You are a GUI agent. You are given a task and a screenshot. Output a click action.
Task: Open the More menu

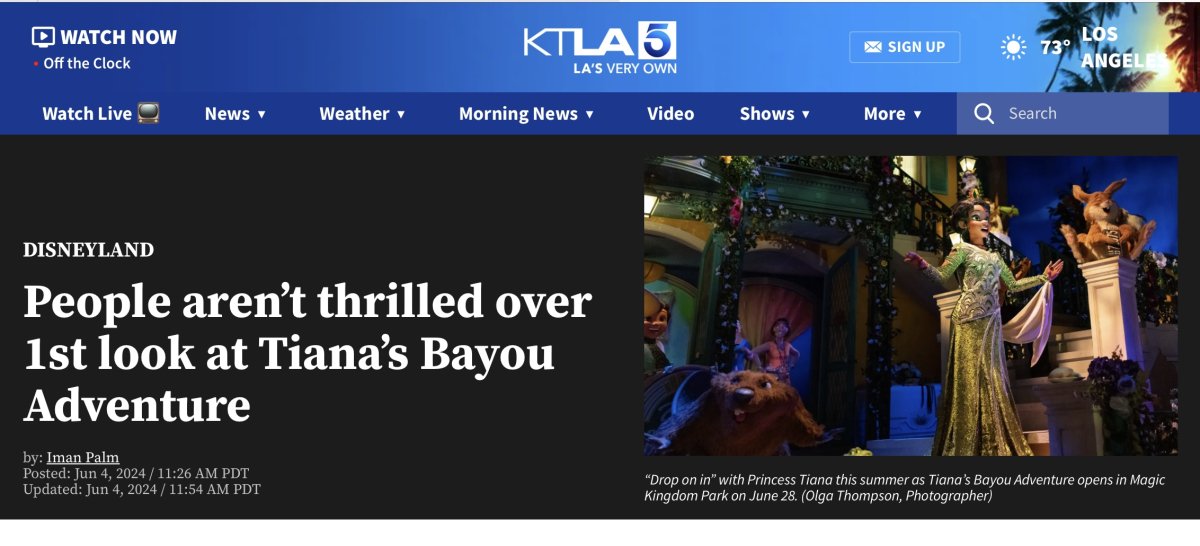pyautogui.click(x=893, y=114)
